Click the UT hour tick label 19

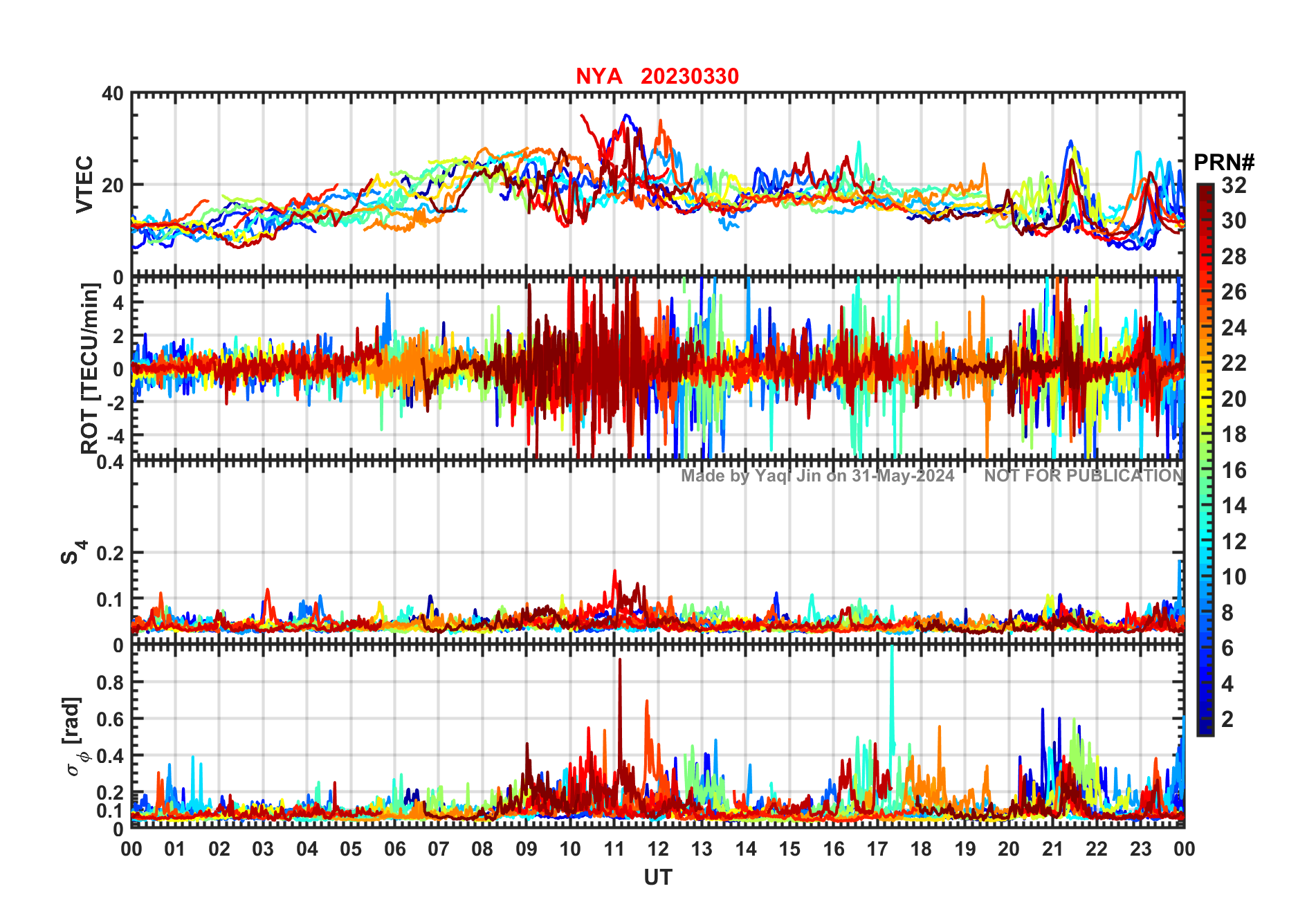[965, 849]
